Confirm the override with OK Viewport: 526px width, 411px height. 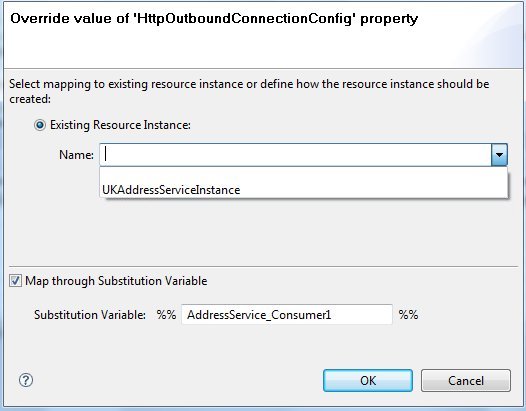(368, 380)
